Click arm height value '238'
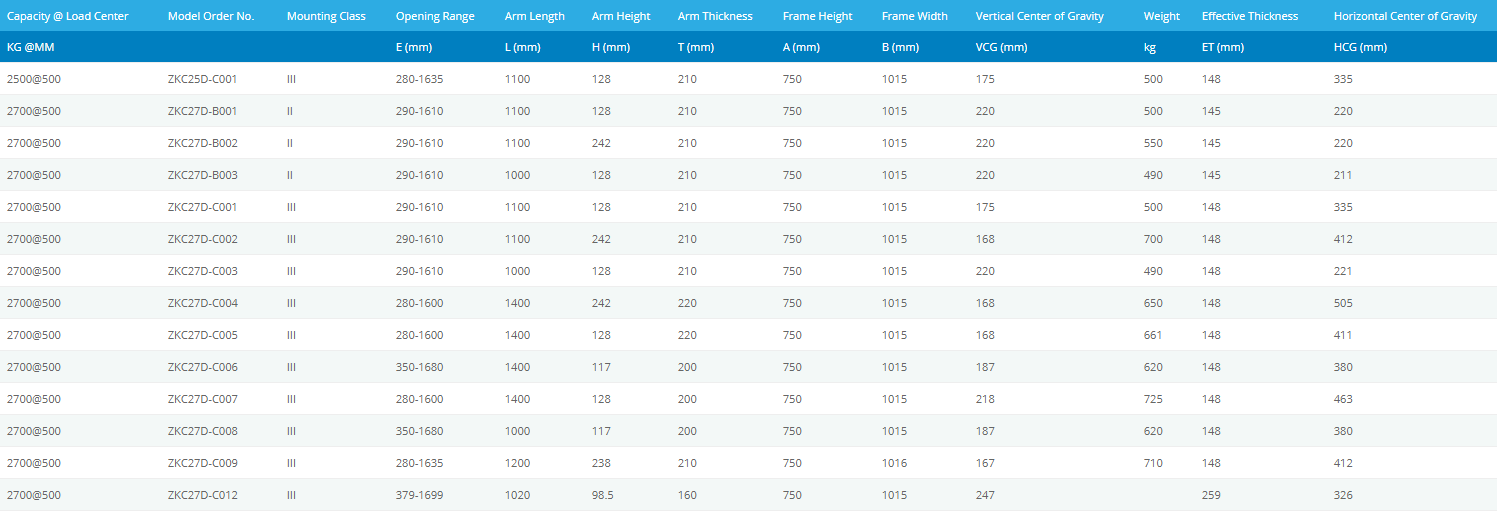 [x=601, y=463]
